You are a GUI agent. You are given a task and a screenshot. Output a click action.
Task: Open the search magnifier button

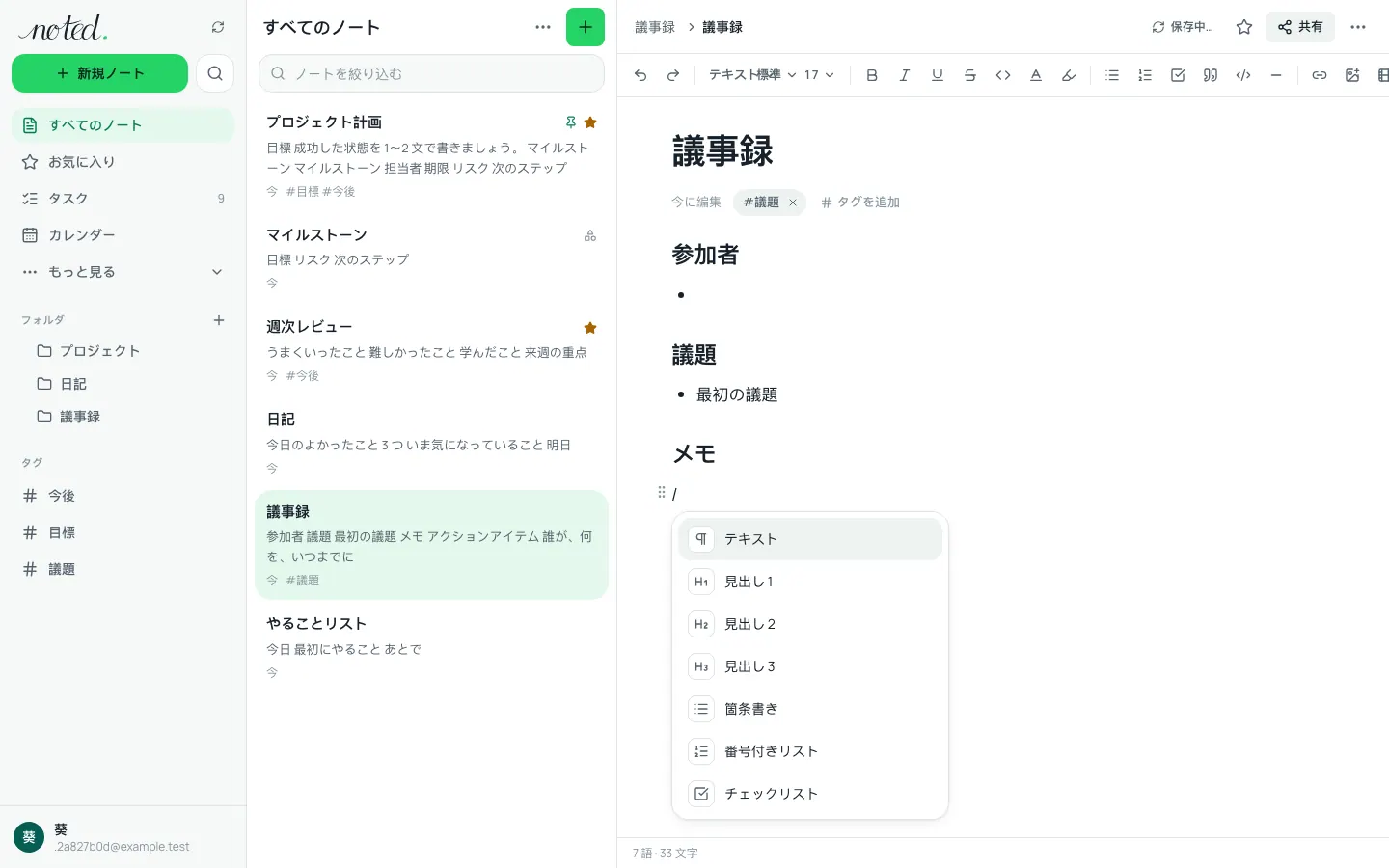[215, 73]
